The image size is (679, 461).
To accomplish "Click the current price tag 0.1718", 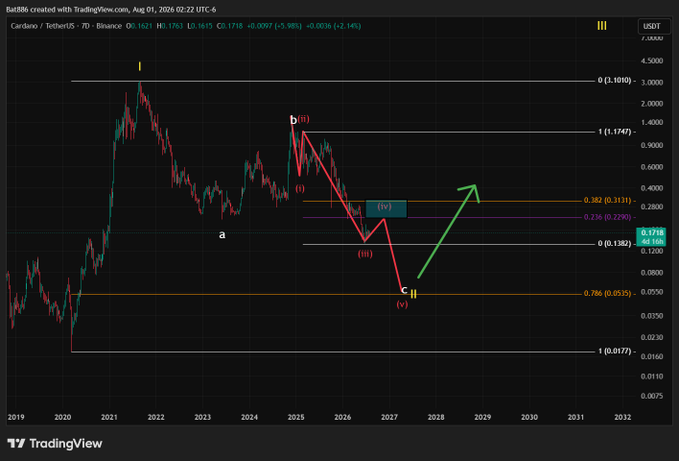I will tap(651, 237).
